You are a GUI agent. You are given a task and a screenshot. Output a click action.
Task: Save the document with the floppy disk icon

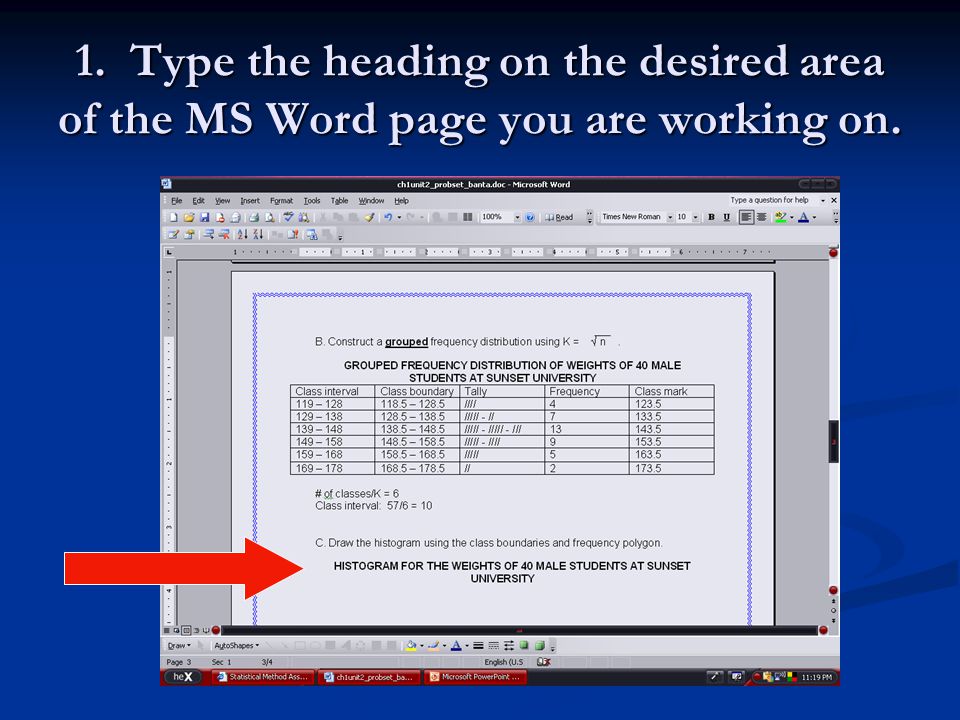click(204, 217)
